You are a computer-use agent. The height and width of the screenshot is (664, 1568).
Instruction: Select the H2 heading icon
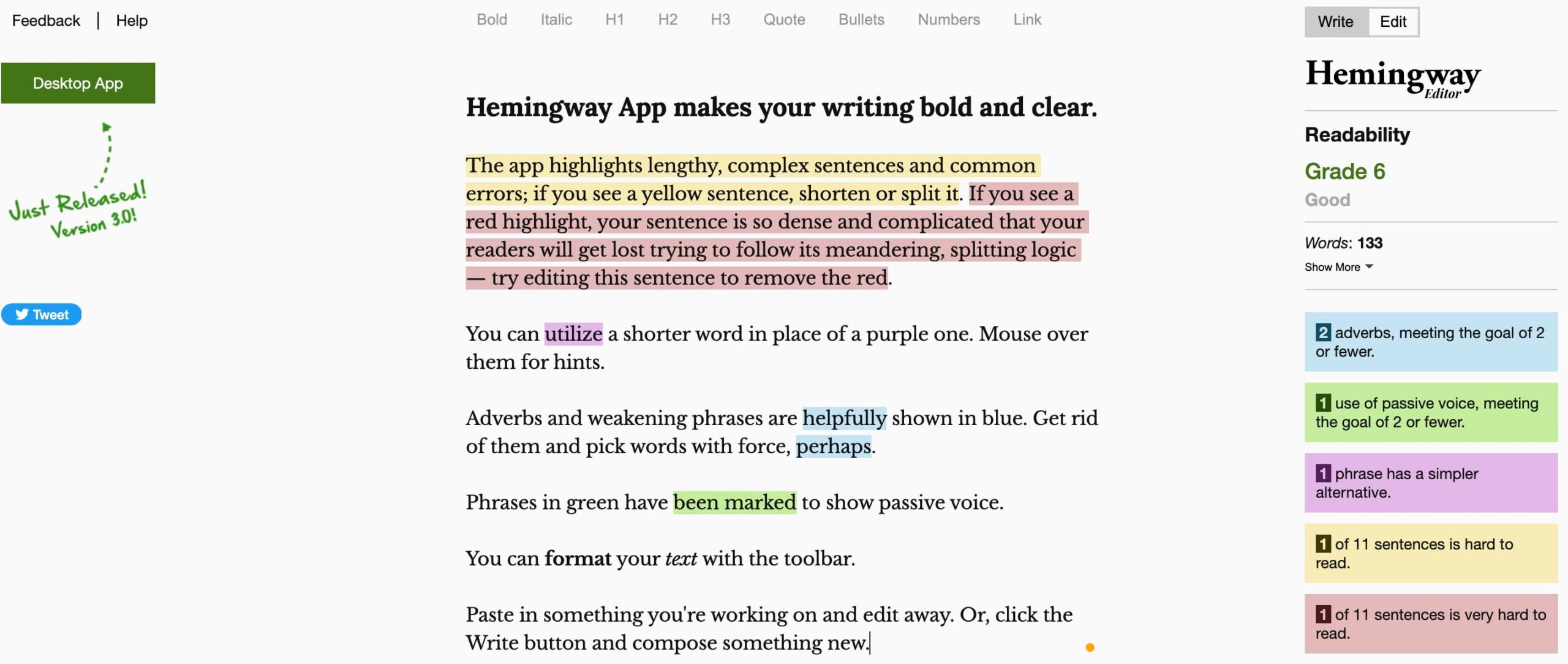tap(668, 19)
